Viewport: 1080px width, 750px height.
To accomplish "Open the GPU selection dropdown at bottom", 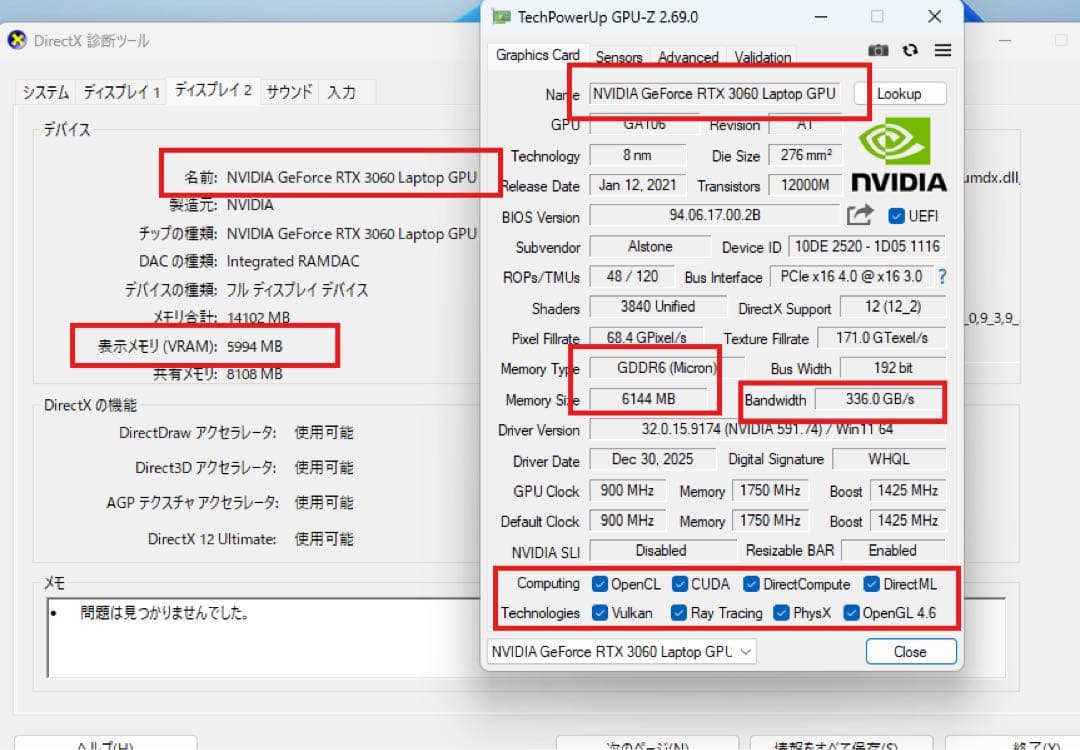I will point(621,652).
